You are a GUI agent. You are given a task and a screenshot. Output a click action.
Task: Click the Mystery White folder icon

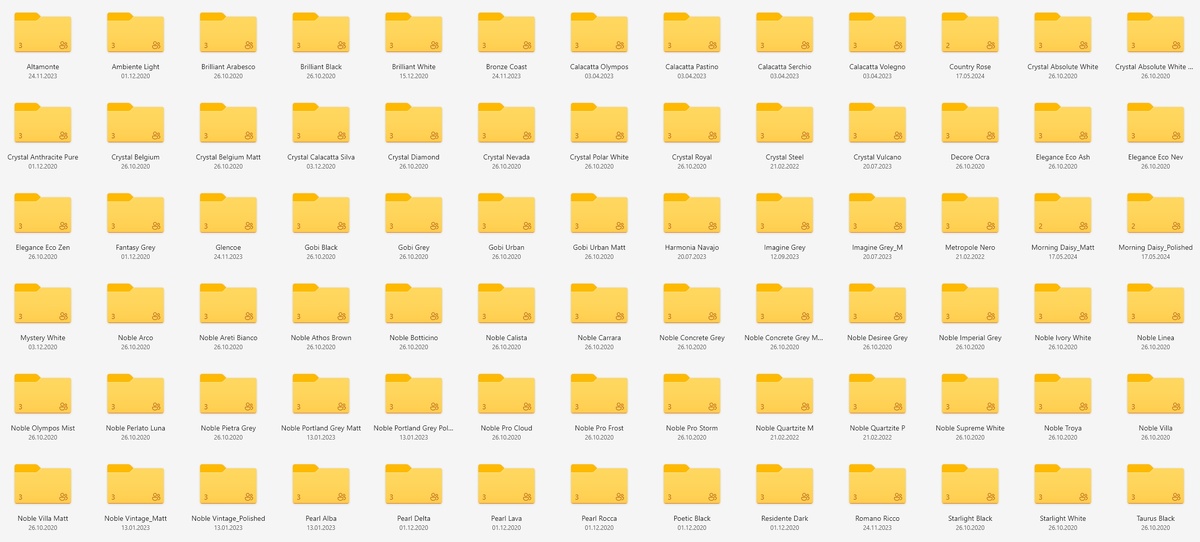(x=42, y=304)
